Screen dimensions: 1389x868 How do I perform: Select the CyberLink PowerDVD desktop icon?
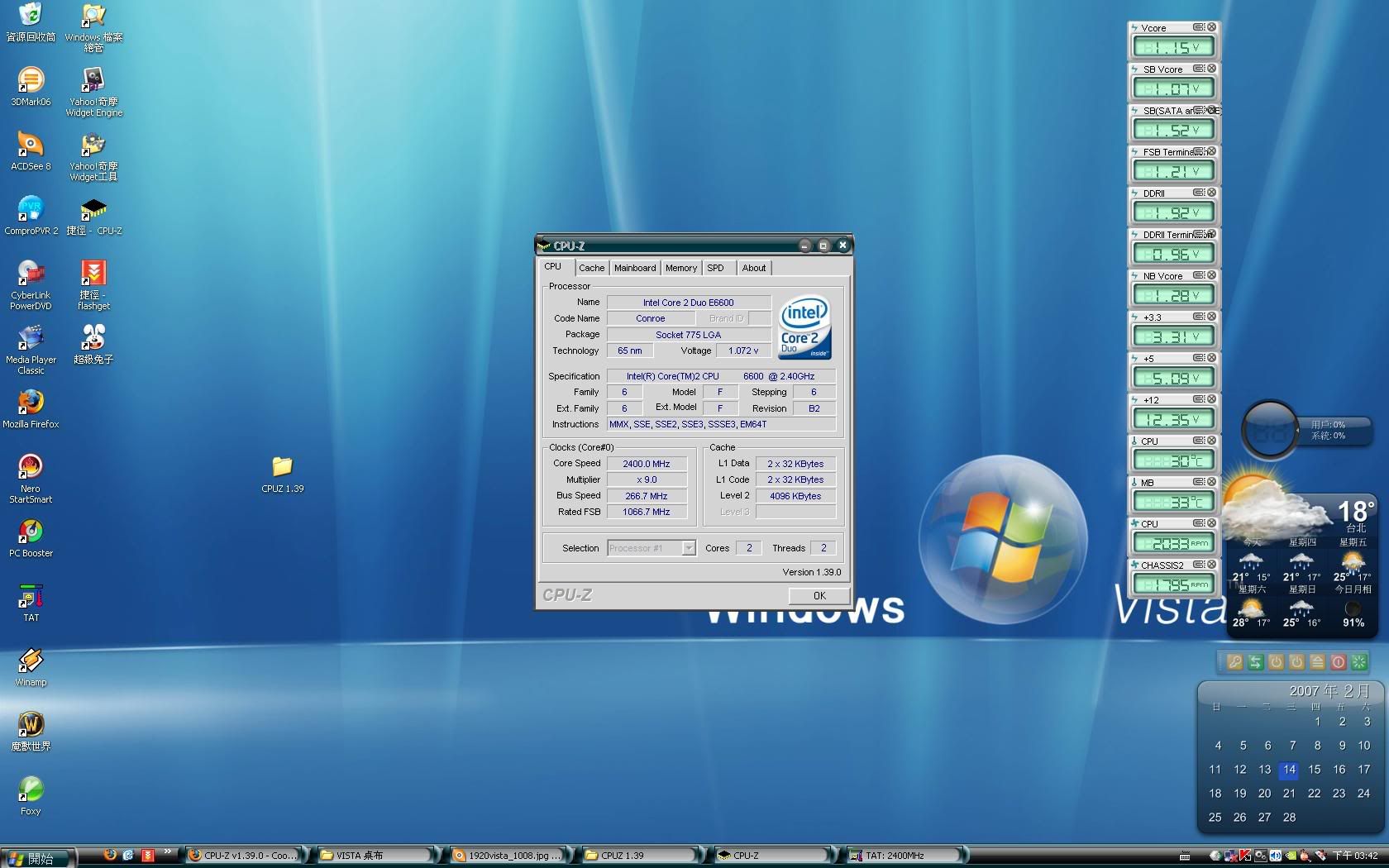tap(31, 284)
